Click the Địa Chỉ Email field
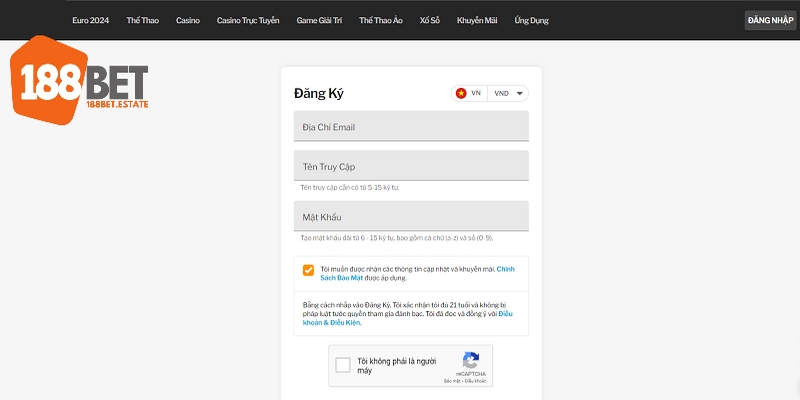Viewport: 800px width, 400px height. pos(411,127)
